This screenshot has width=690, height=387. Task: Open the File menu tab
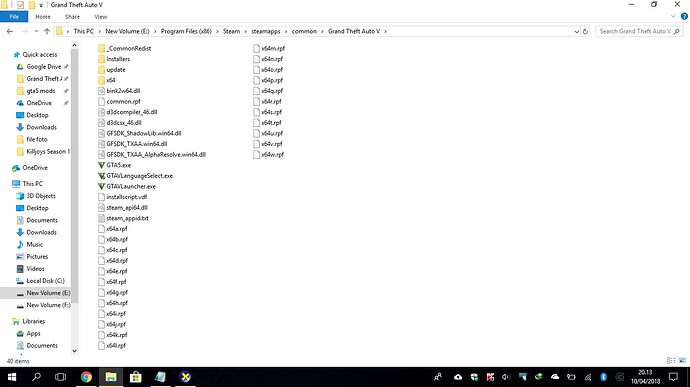click(14, 17)
